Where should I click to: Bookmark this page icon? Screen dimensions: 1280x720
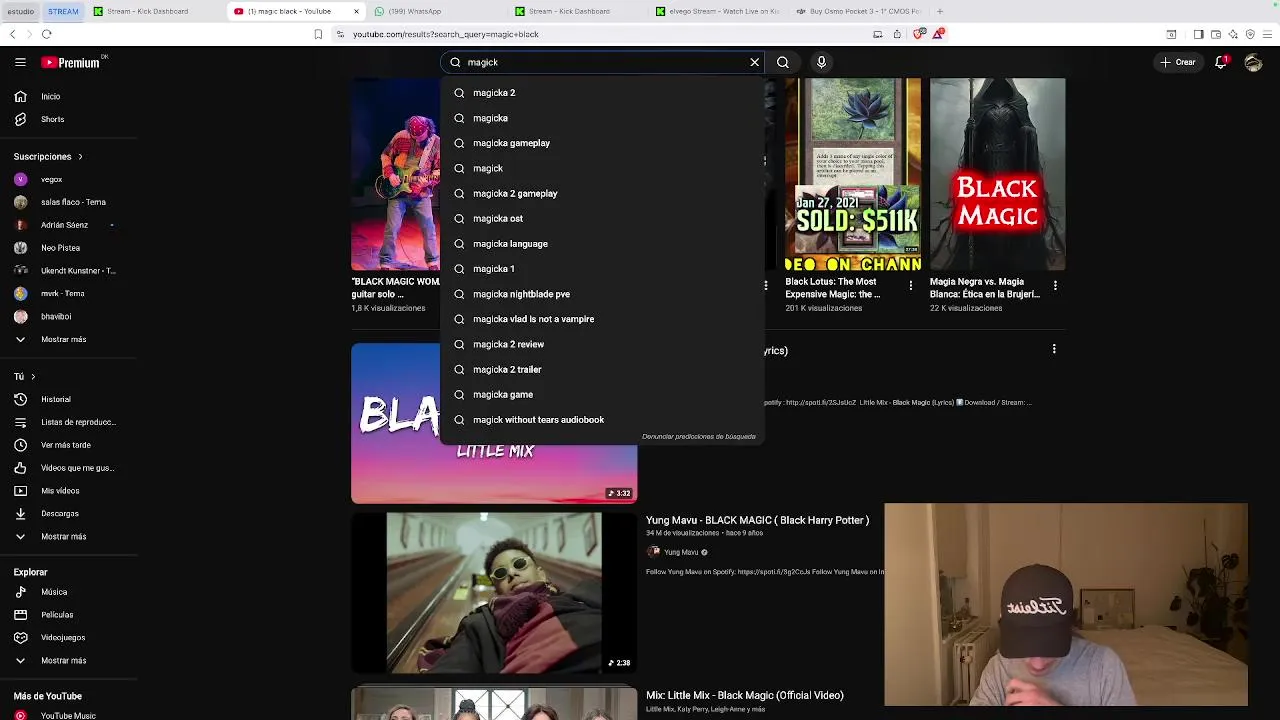318,34
